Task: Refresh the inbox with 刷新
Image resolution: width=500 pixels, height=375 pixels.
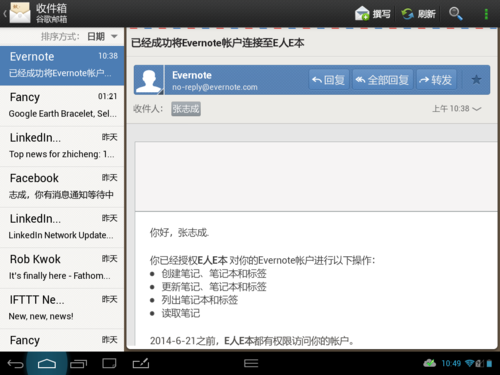Action: coord(418,14)
